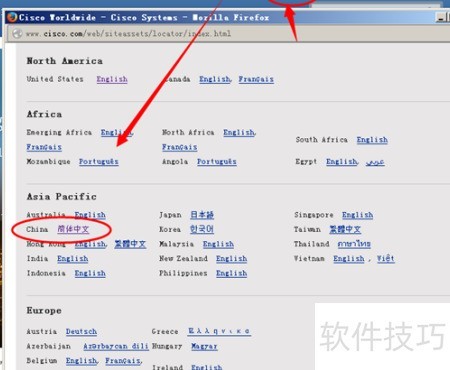The image size is (450, 370).
Task: Select Taiwan Traditional Chinese link
Action: 345,229
